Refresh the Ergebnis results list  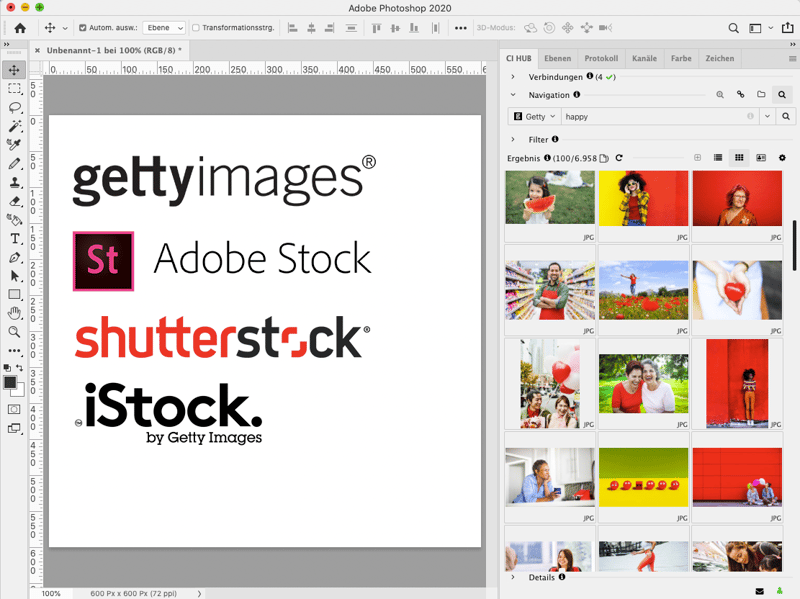[619, 158]
